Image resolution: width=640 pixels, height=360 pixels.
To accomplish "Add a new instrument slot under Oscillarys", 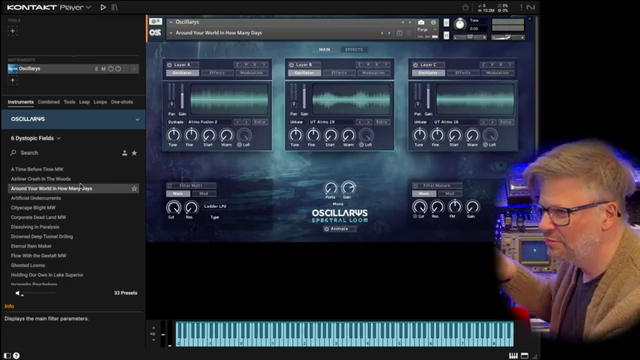I will coord(13,80).
